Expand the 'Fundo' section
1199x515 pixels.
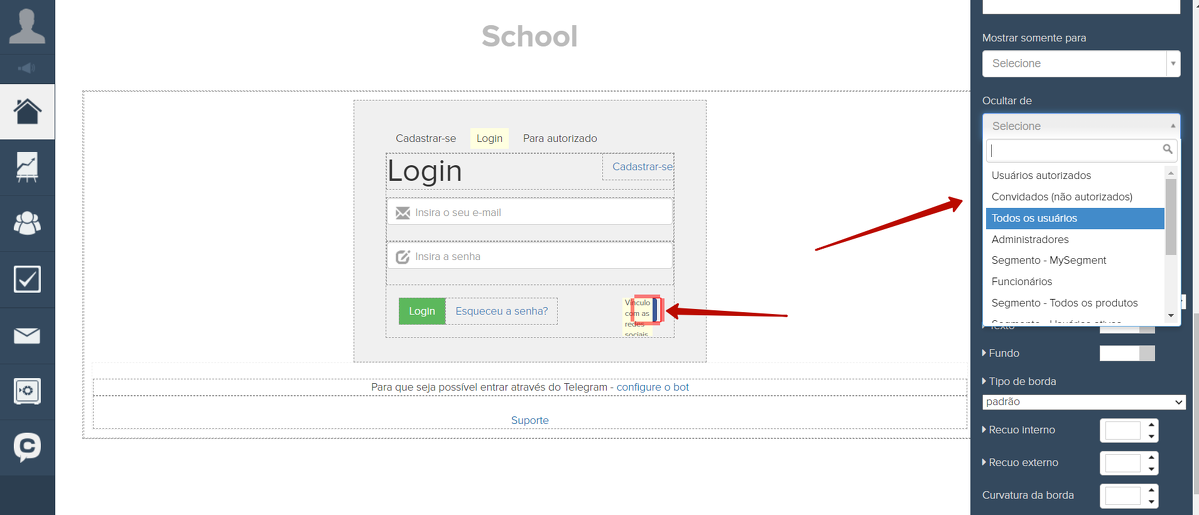coord(1003,353)
